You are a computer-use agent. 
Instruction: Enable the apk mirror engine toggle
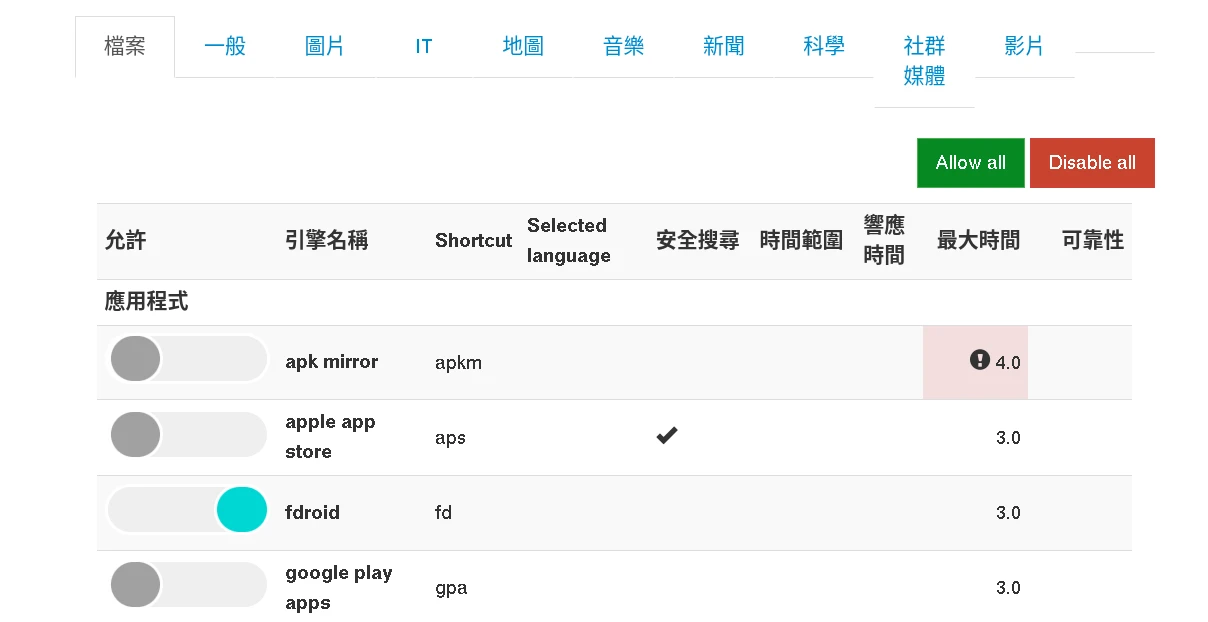(x=187, y=360)
